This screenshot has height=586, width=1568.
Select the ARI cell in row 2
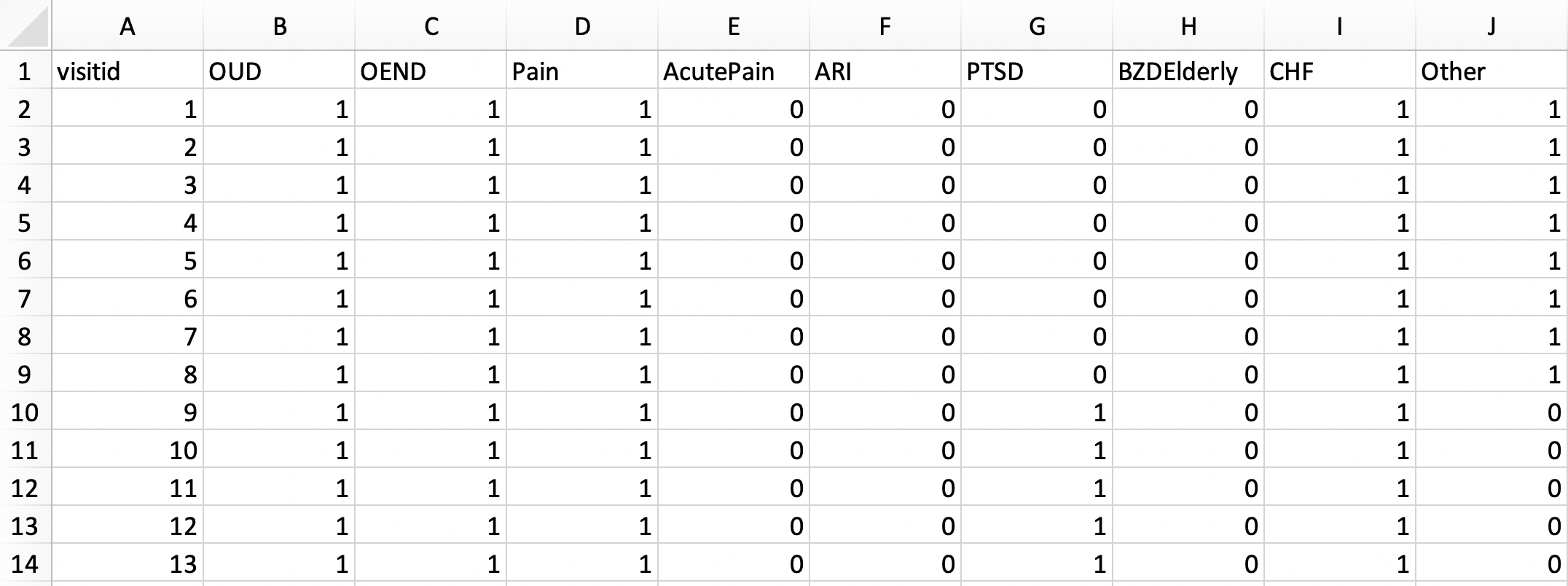pyautogui.click(x=885, y=109)
